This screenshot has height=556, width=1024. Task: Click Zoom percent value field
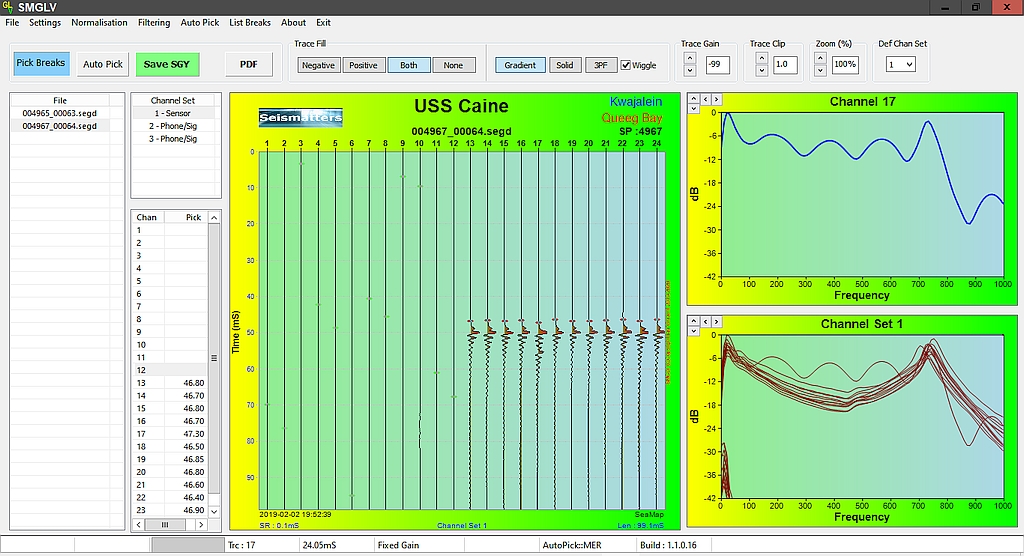coord(845,64)
